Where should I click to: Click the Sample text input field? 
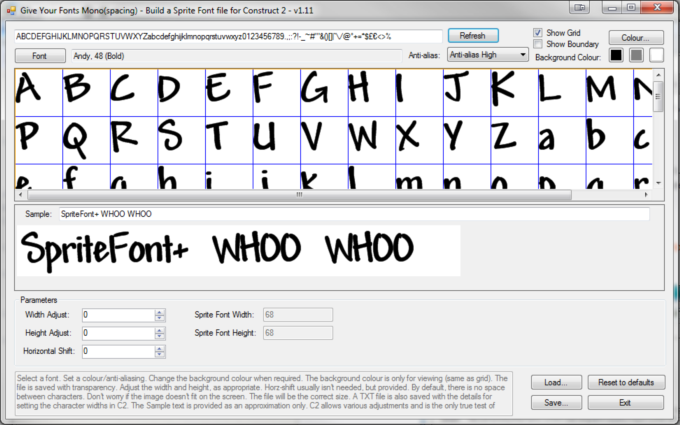click(352, 213)
